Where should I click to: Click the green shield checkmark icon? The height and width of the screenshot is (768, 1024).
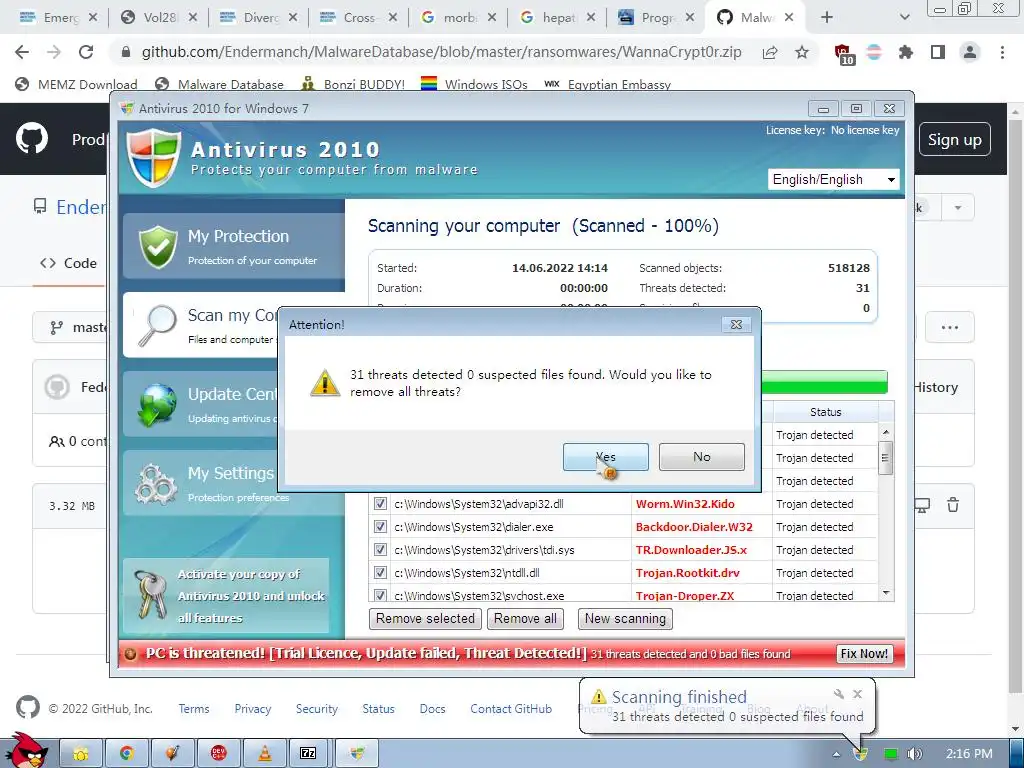[157, 247]
